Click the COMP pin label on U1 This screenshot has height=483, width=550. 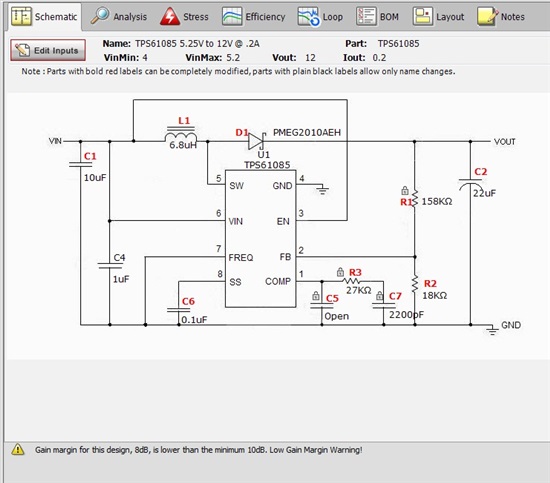[278, 281]
